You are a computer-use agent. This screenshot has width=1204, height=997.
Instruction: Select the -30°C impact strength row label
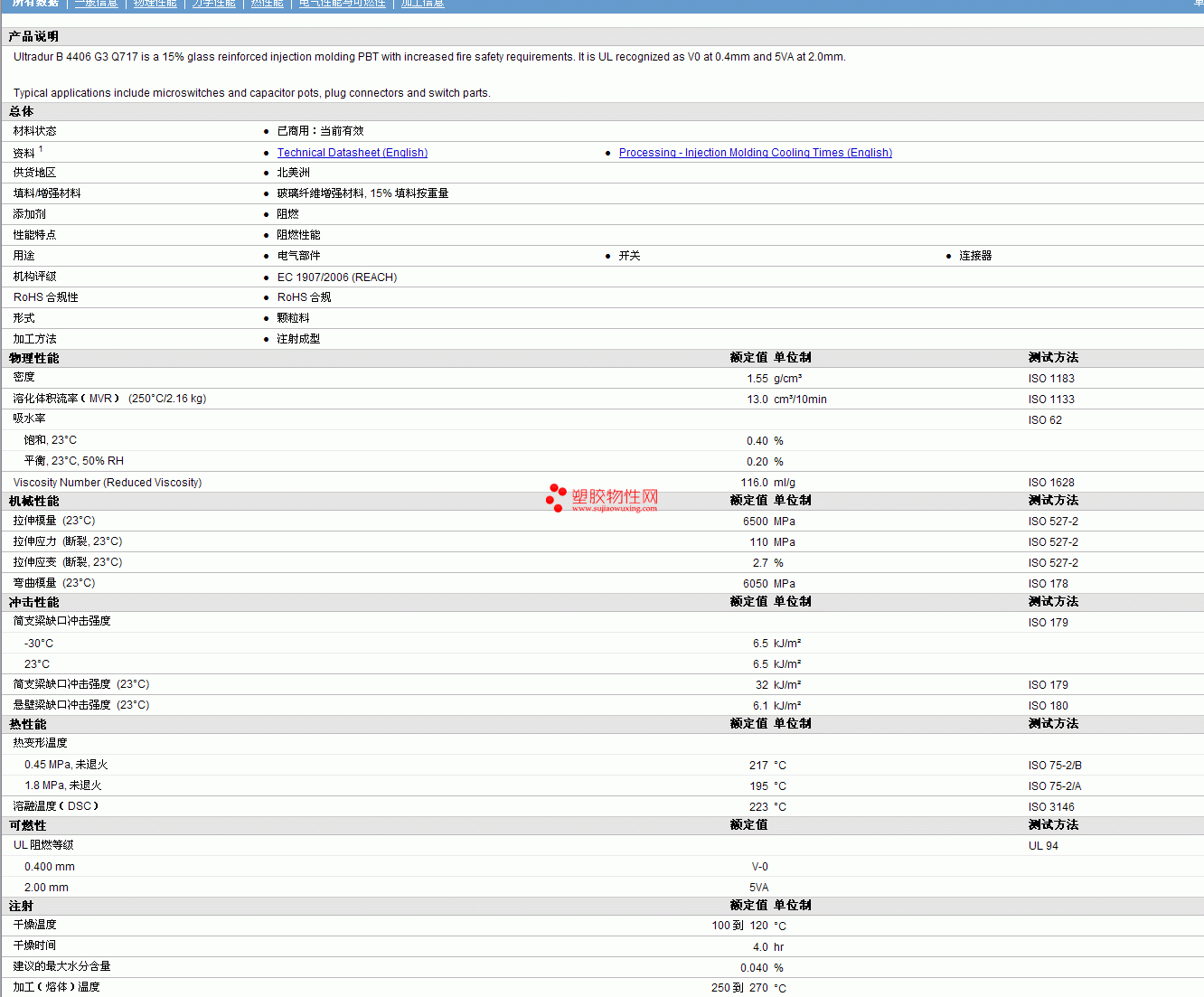click(x=39, y=644)
